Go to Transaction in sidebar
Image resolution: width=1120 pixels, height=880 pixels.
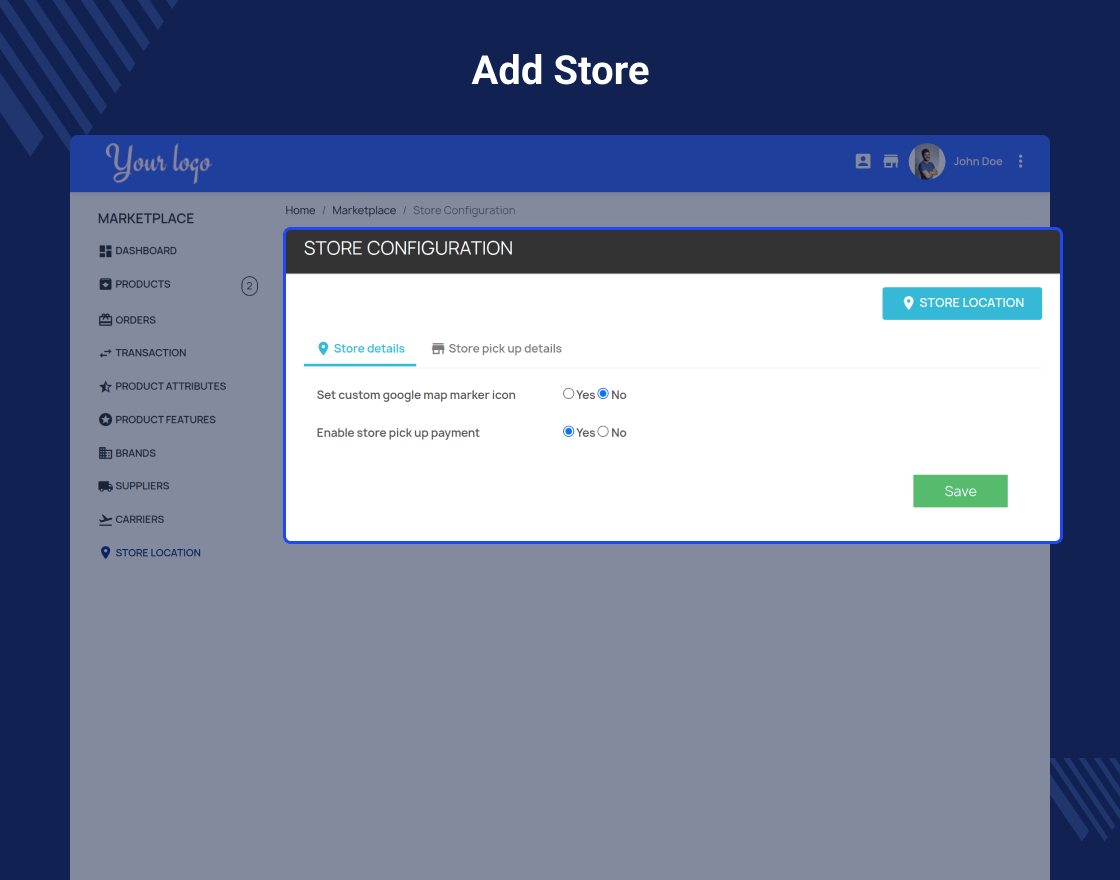tap(151, 353)
